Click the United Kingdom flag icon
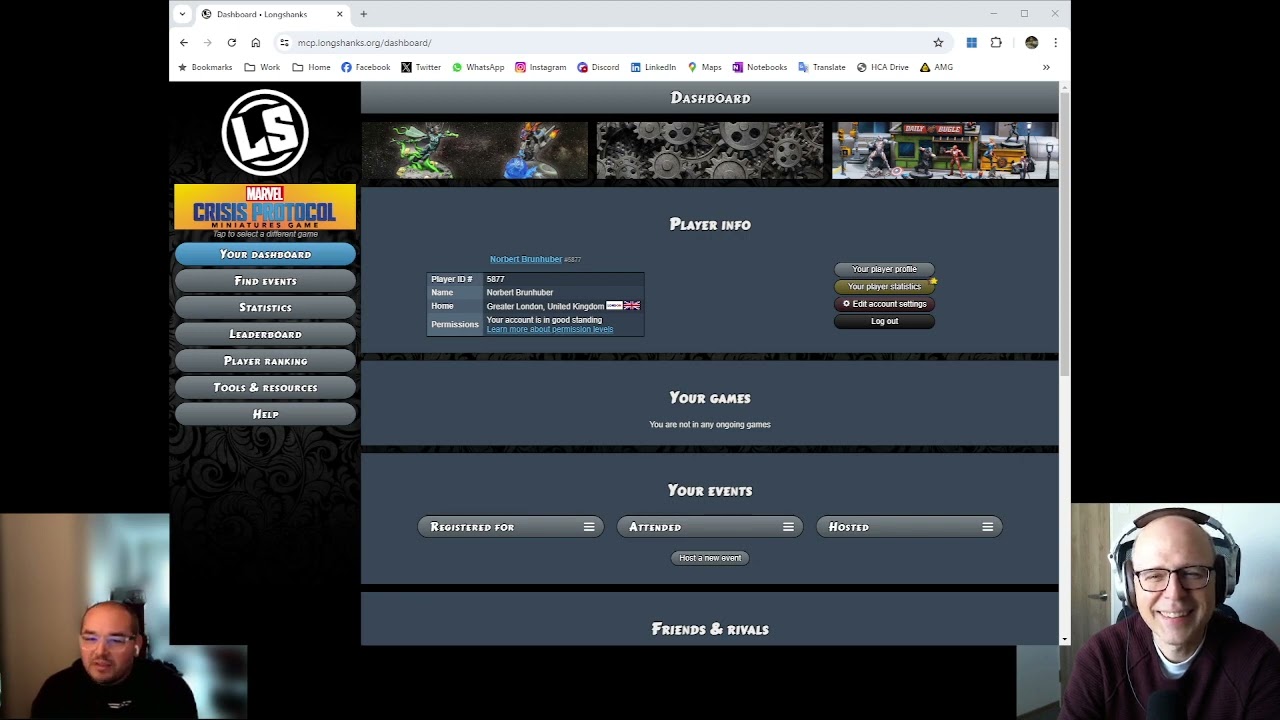Screen dimensions: 1280x720 [x=632, y=306]
